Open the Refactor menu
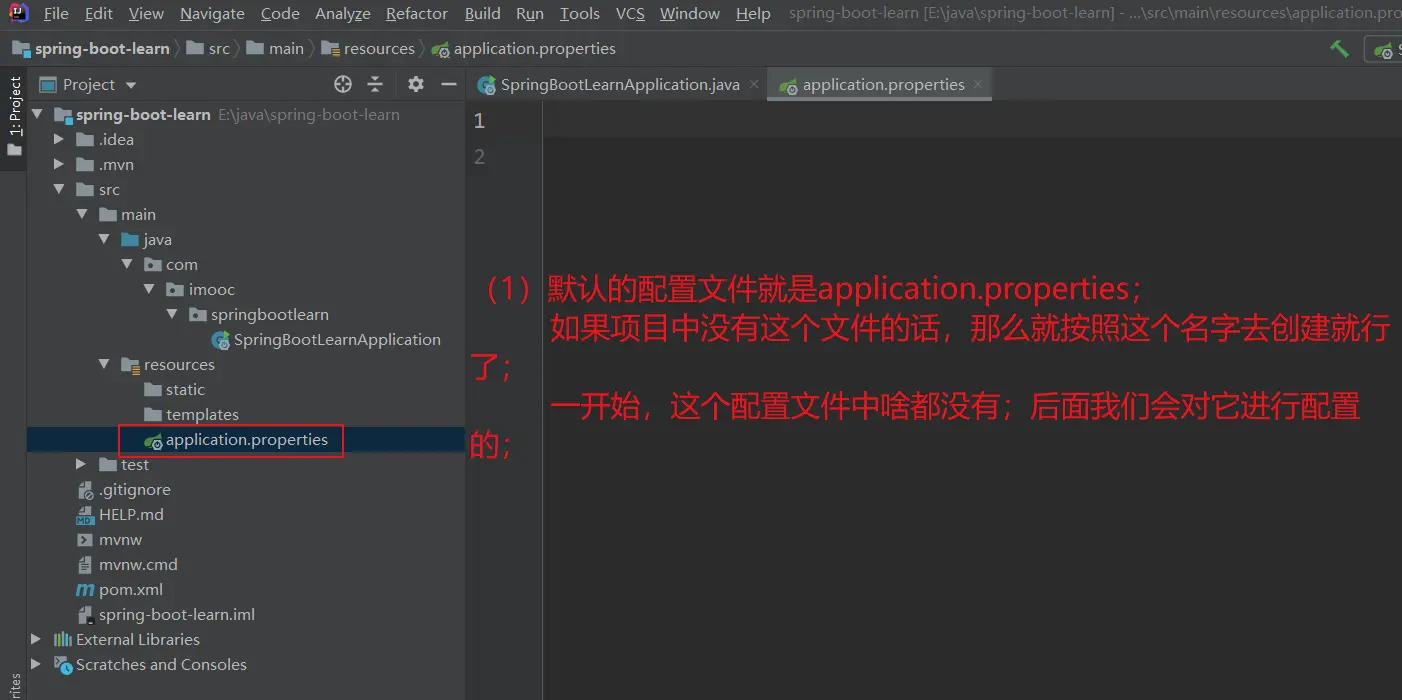 pos(416,13)
